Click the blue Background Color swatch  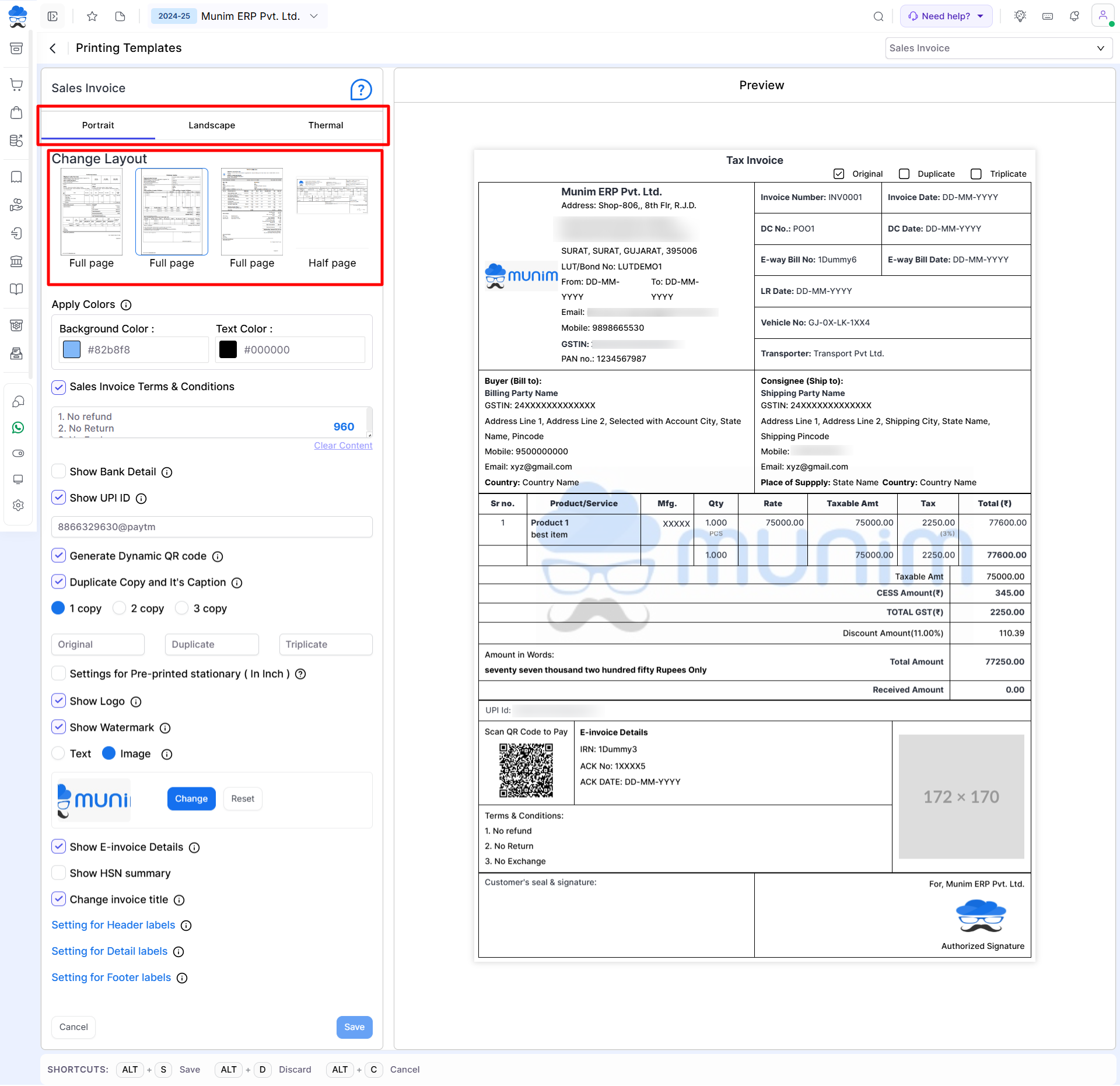click(x=71, y=350)
